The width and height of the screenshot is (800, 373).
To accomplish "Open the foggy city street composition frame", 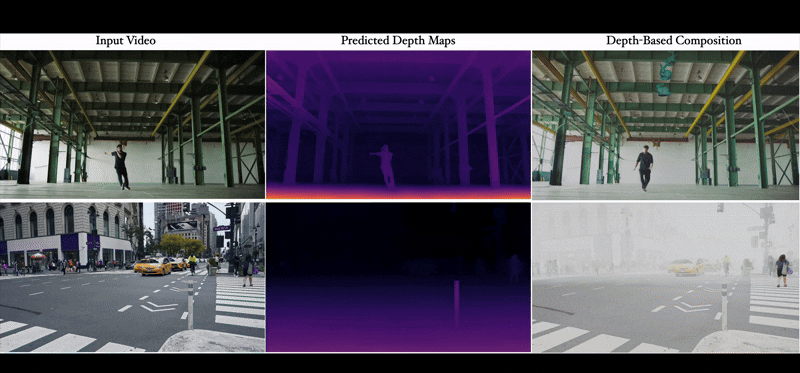I will [665, 277].
